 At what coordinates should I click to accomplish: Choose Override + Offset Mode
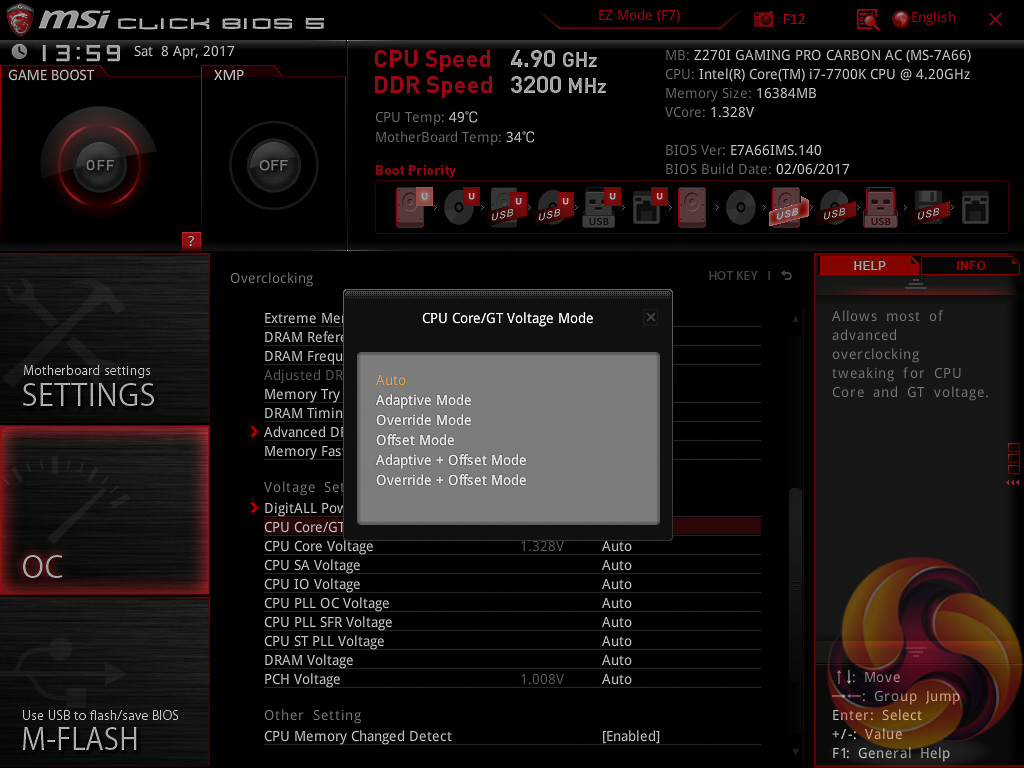[451, 480]
